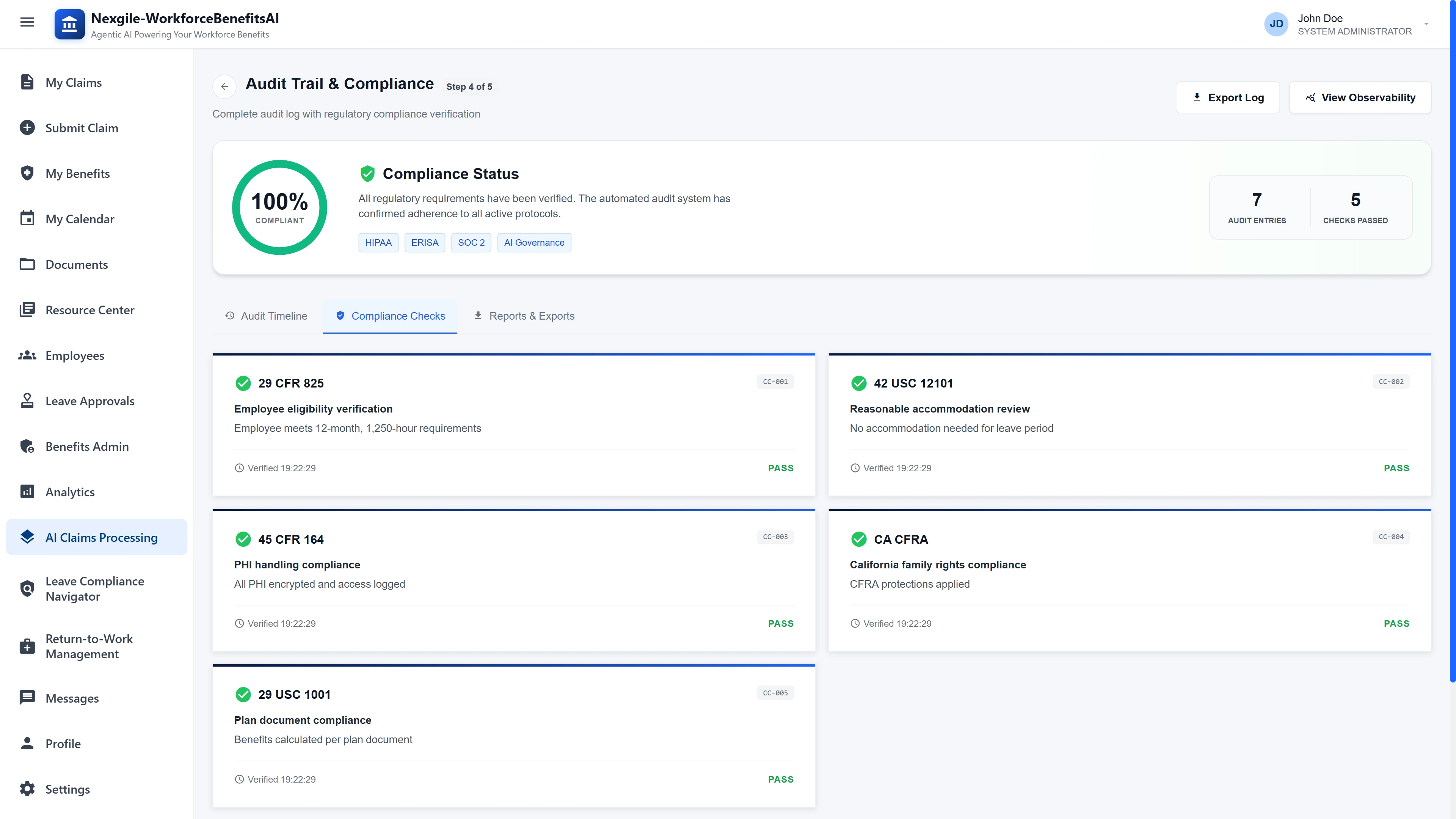Open the hamburger navigation menu
The width and height of the screenshot is (1456, 819).
click(27, 22)
